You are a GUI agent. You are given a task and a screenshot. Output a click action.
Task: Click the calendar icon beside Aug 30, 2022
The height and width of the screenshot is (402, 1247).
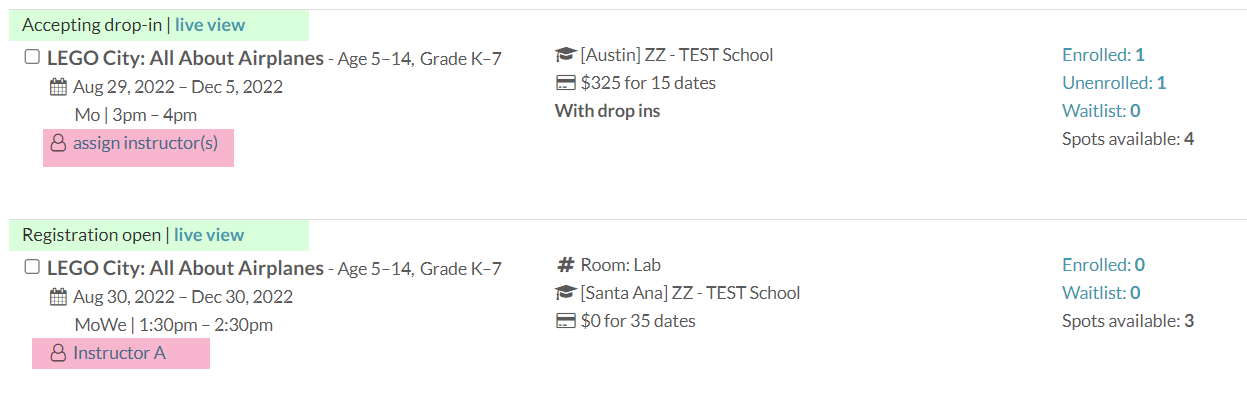point(58,297)
